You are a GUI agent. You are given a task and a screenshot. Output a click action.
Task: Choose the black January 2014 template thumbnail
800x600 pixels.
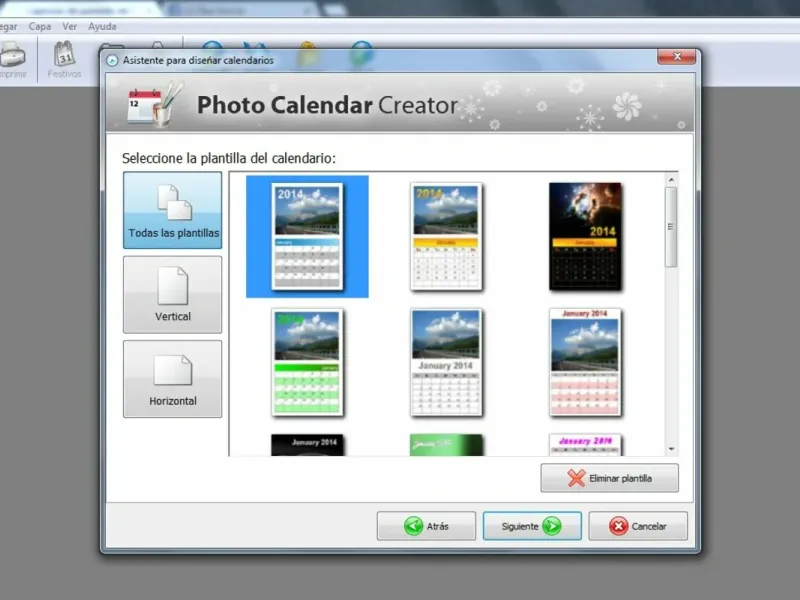pyautogui.click(x=308, y=444)
